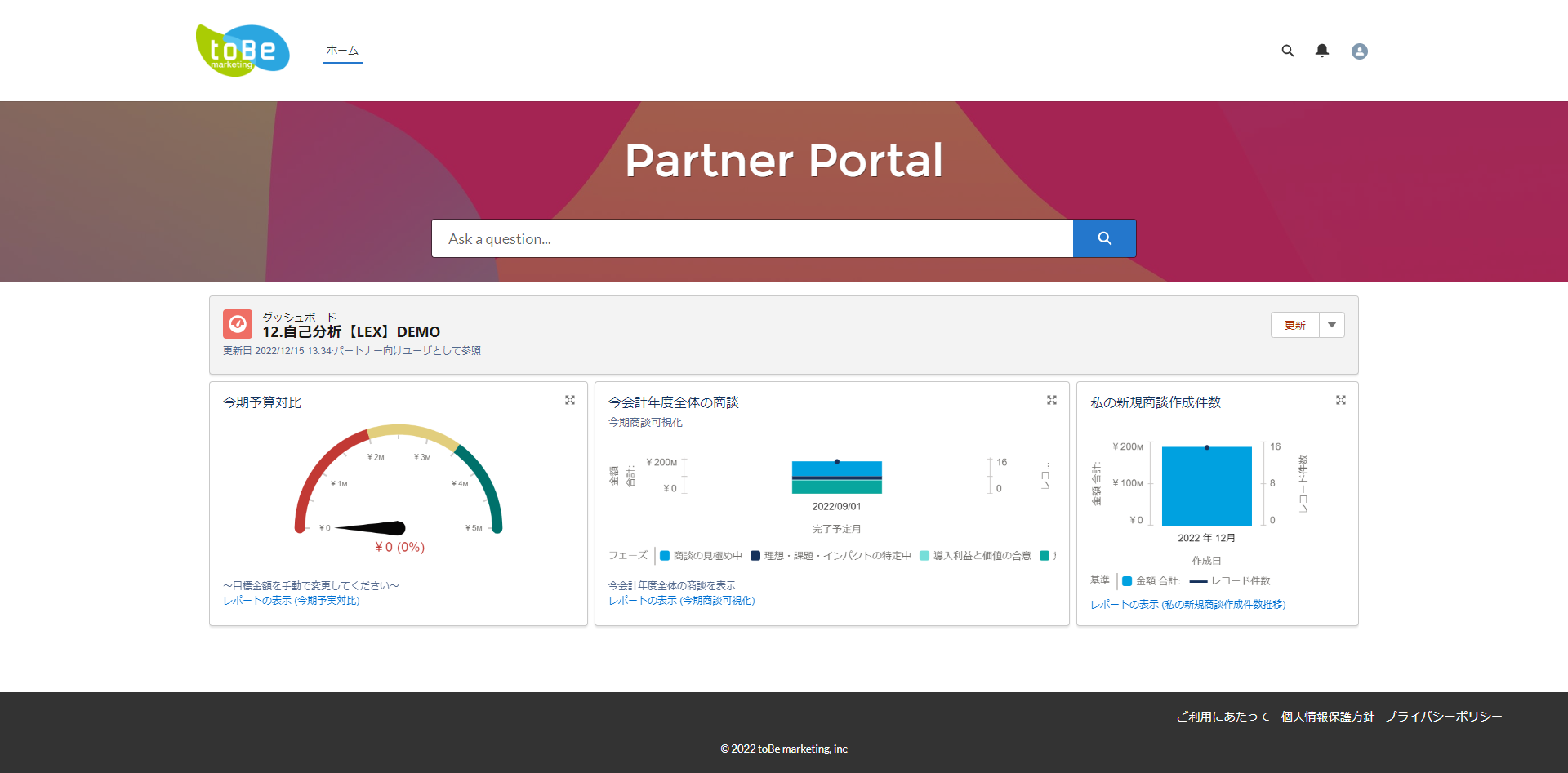The width and height of the screenshot is (1568, 773).
Task: Select the 理想・課題・インパクトの特定中 legend swatch
Action: pyautogui.click(x=755, y=556)
